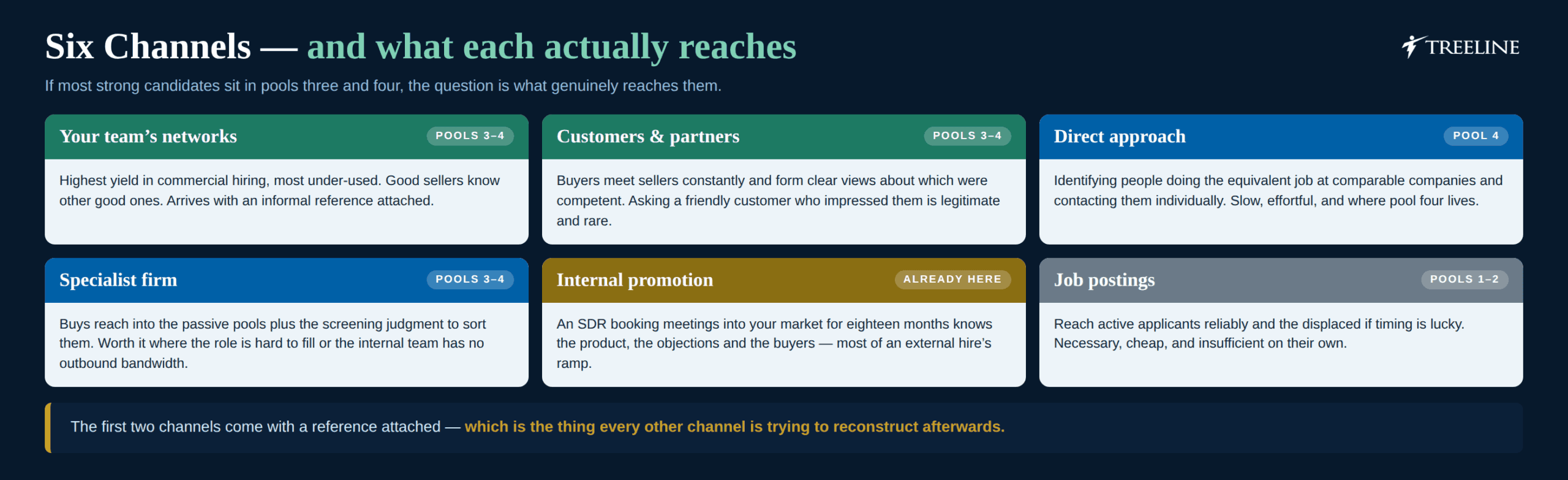Image resolution: width=1568 pixels, height=480 pixels.
Task: Click the "ALREADY HERE" badge
Action: tap(952, 280)
